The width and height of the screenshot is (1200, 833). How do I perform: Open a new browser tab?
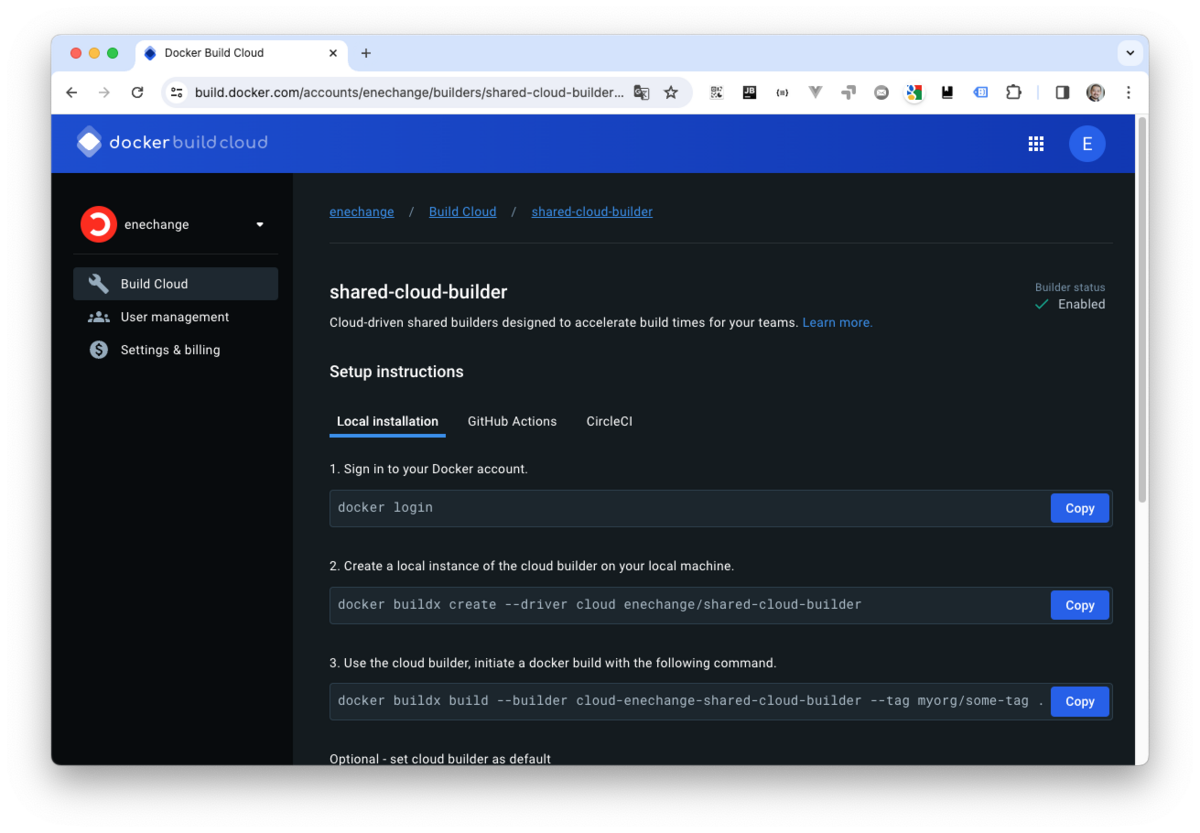click(x=366, y=53)
